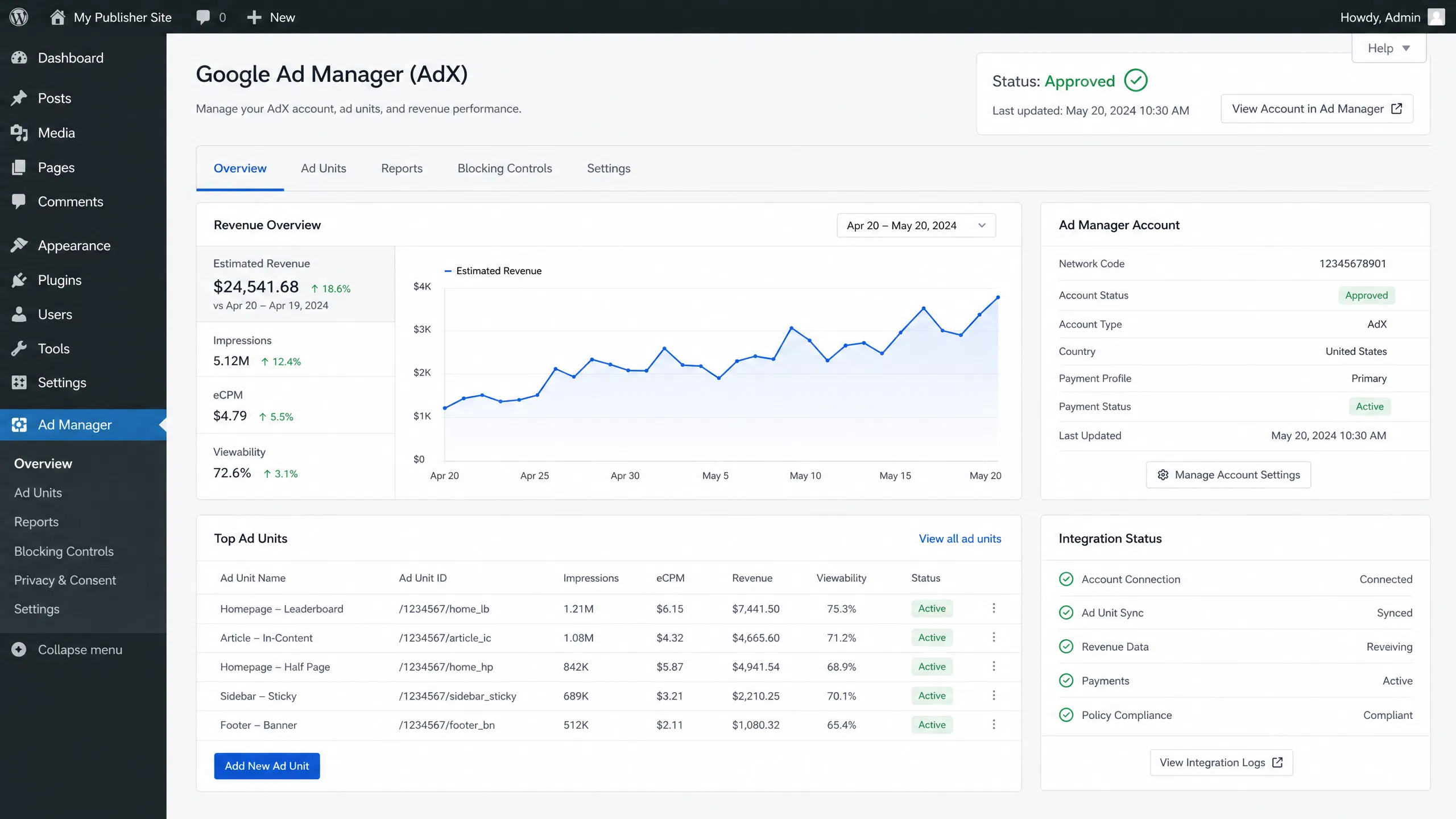Image resolution: width=1456 pixels, height=819 pixels.
Task: Open Privacy & Consent submenu item
Action: (65, 580)
